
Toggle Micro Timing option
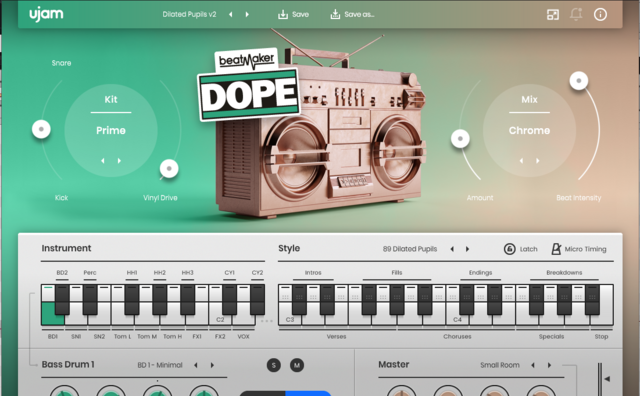coord(579,249)
